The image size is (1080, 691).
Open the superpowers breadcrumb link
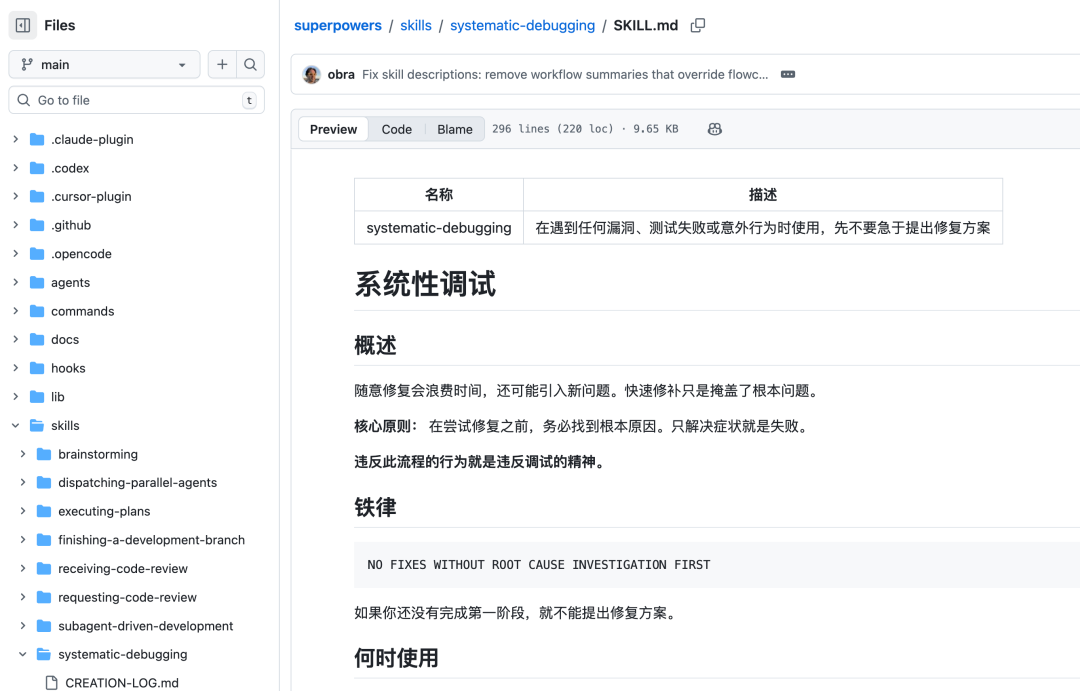pos(338,25)
